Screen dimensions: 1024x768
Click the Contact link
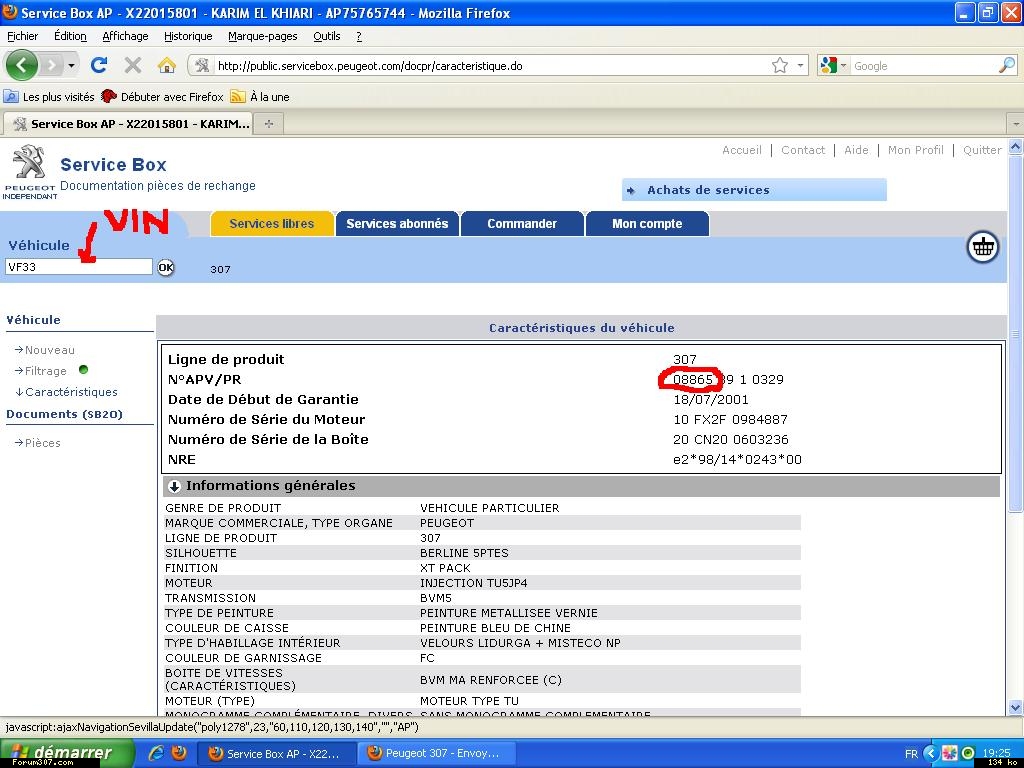[x=803, y=150]
